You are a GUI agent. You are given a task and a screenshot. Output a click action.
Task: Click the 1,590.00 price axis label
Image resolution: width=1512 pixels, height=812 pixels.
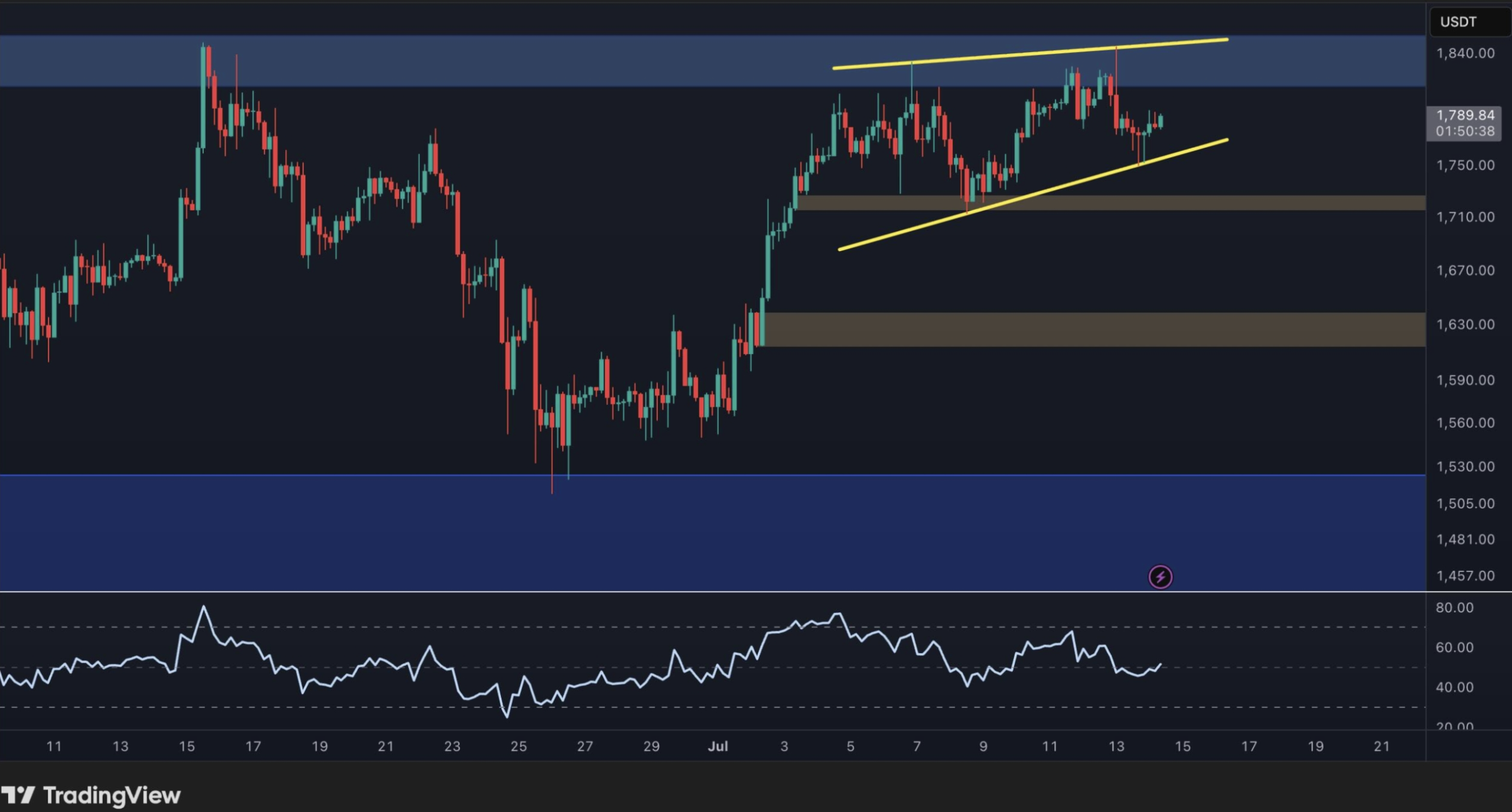point(1465,380)
